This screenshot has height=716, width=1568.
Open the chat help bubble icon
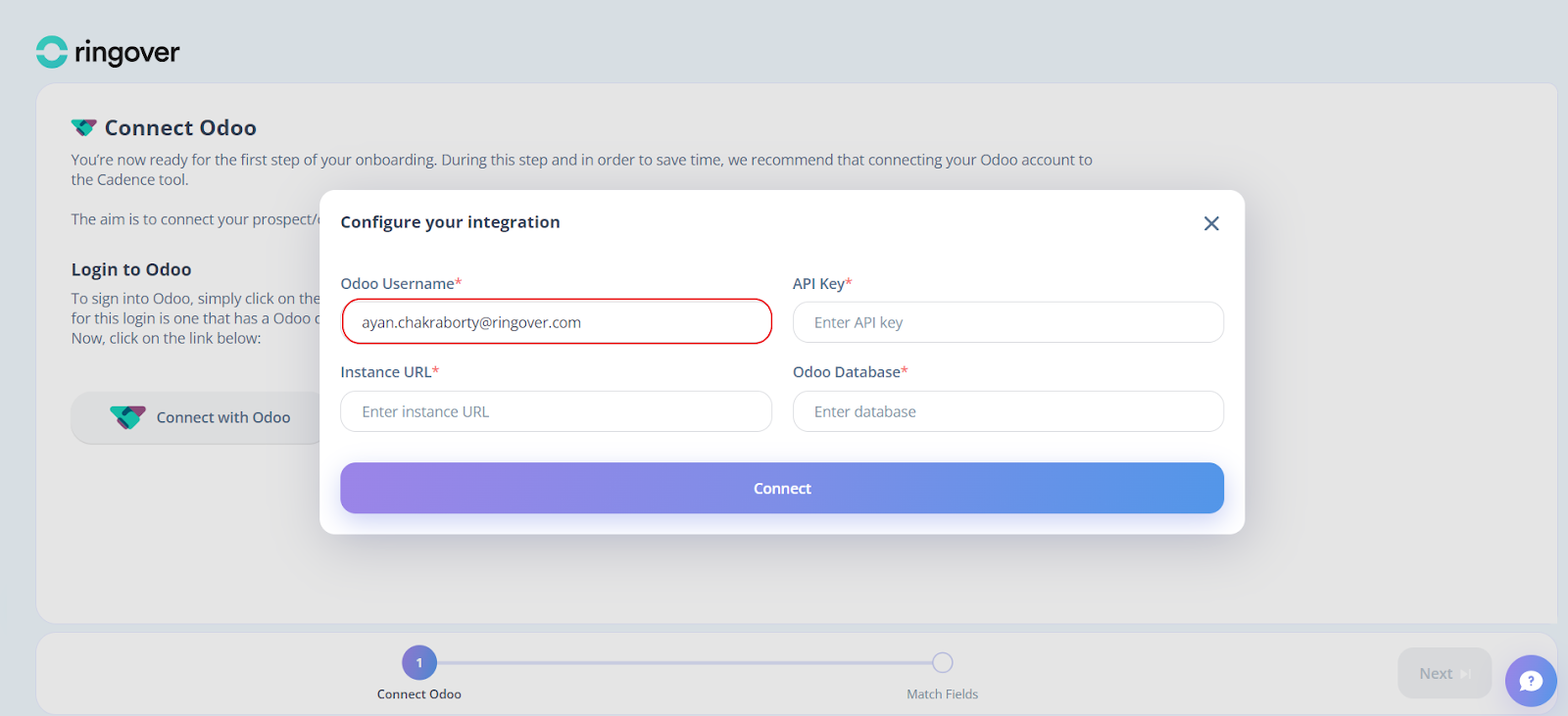[1531, 681]
